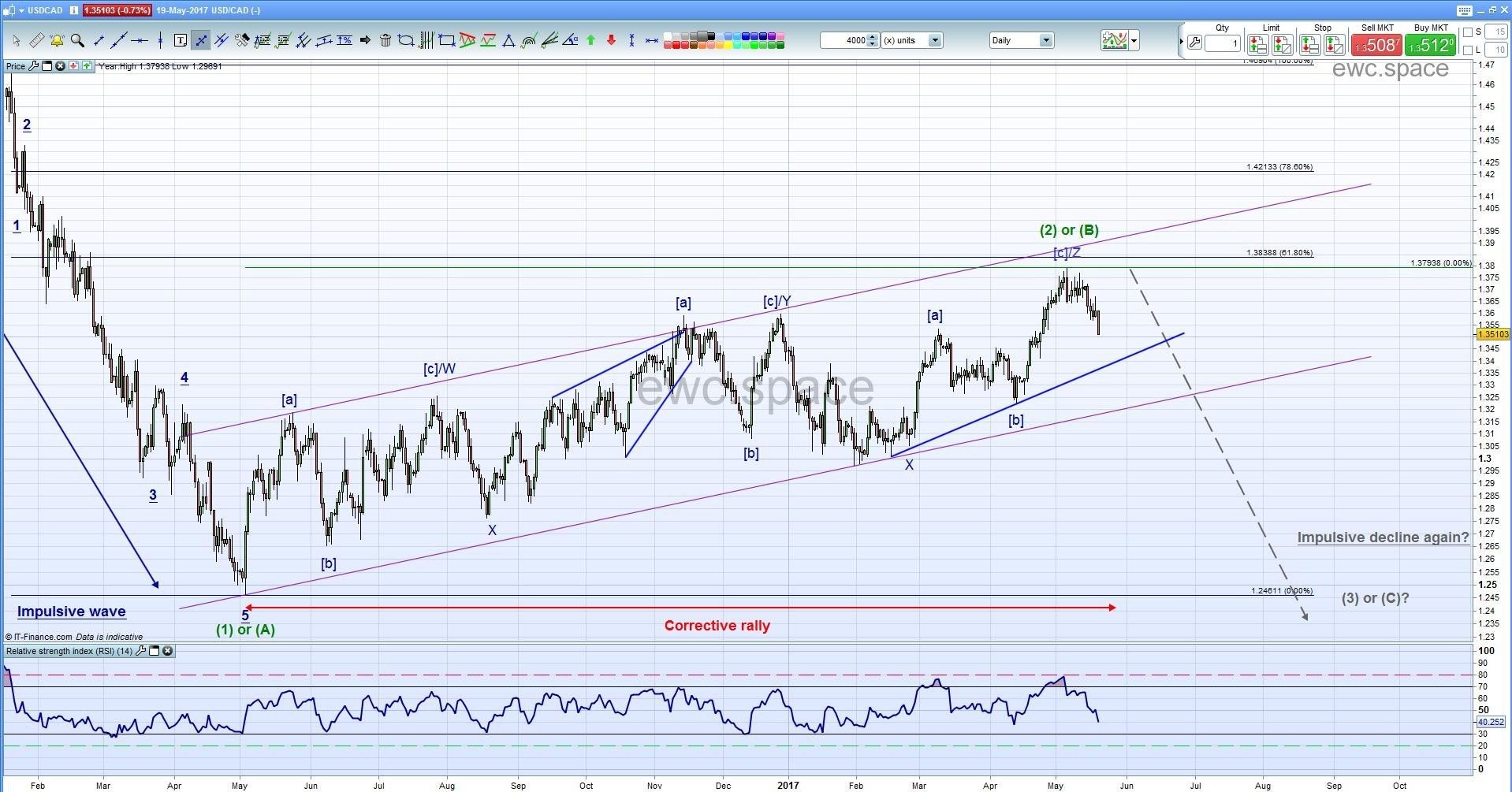Open the Daily timeframe dropdown
Viewport: 1512px width, 792px height.
tap(1045, 41)
